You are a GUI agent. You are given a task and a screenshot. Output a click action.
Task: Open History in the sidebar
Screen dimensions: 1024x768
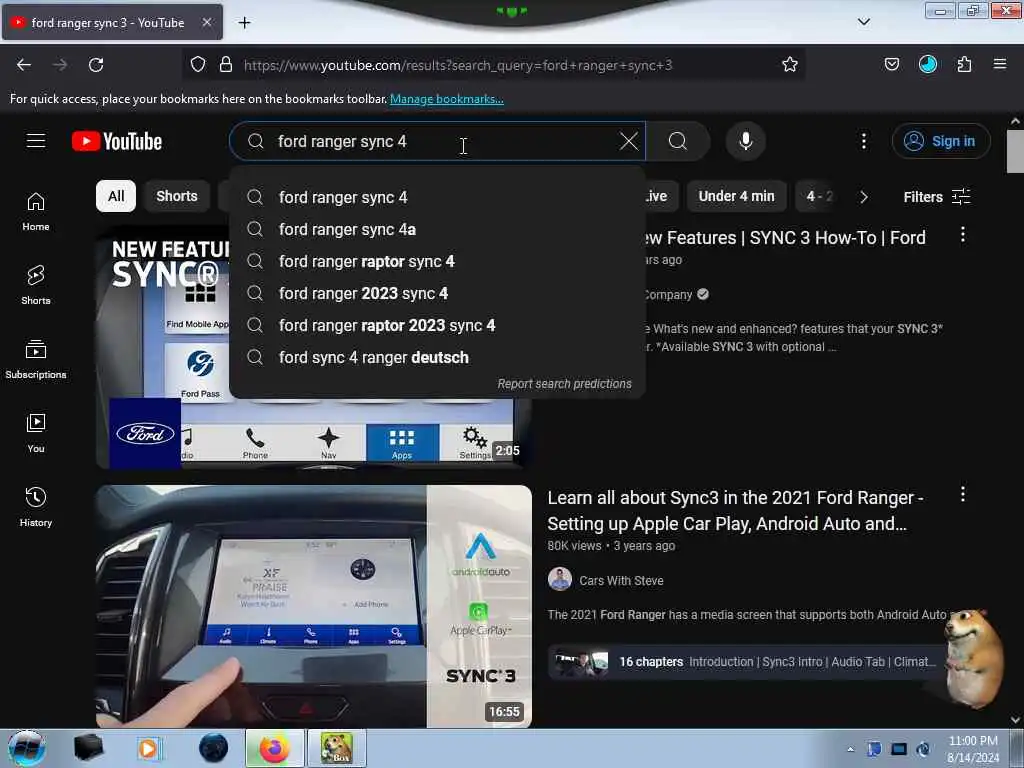[x=36, y=507]
